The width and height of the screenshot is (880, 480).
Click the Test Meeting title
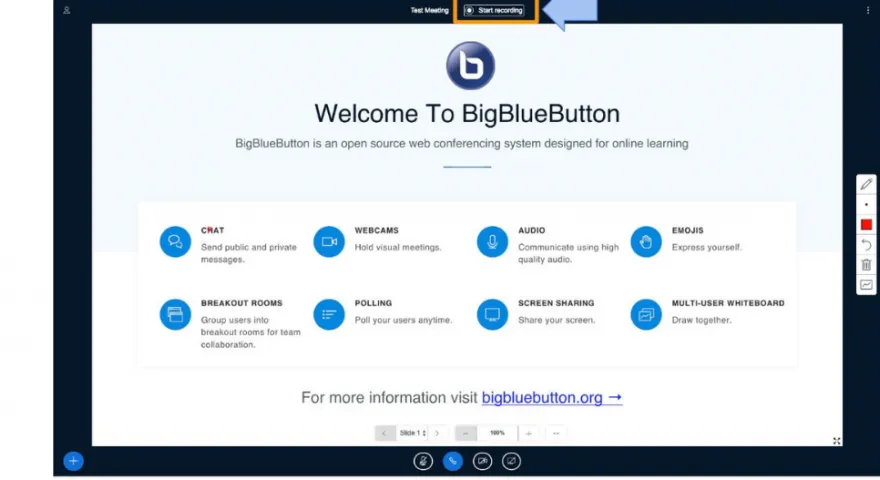tap(429, 10)
